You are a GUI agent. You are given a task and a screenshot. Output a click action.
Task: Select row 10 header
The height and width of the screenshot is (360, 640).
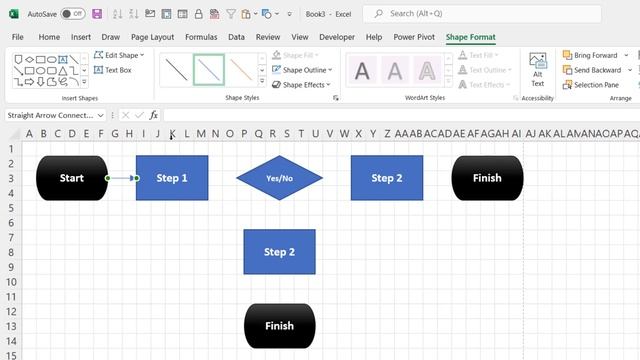pyautogui.click(x=11, y=282)
